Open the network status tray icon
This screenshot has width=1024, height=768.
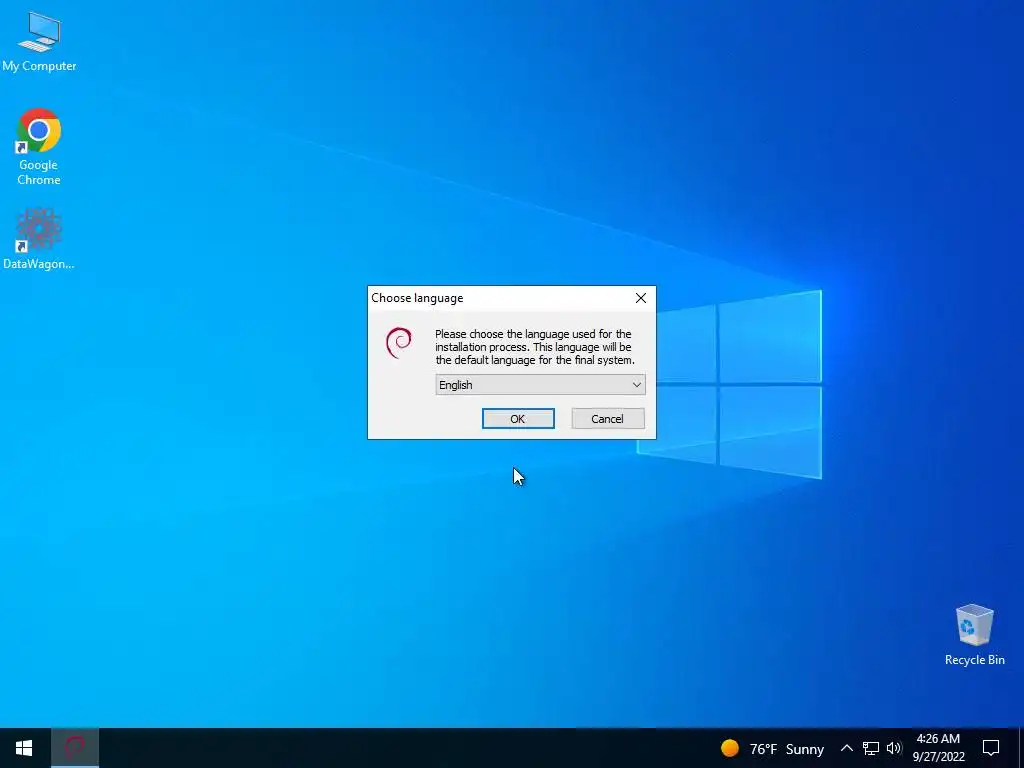tap(871, 748)
